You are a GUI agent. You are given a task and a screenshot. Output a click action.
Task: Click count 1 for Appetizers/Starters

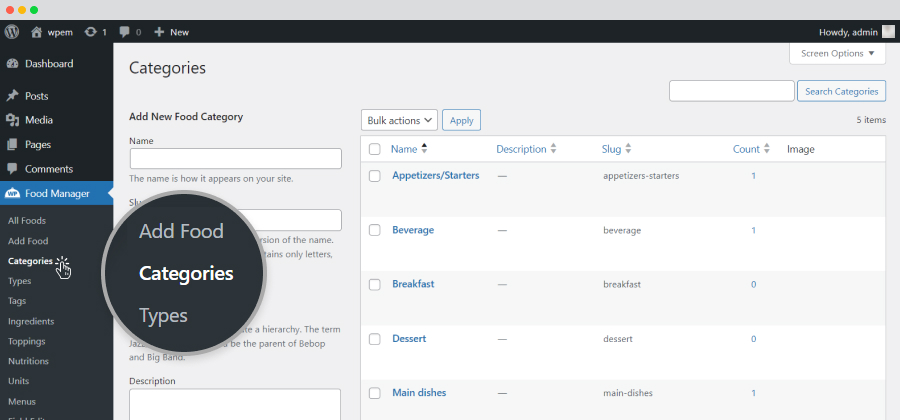[754, 176]
